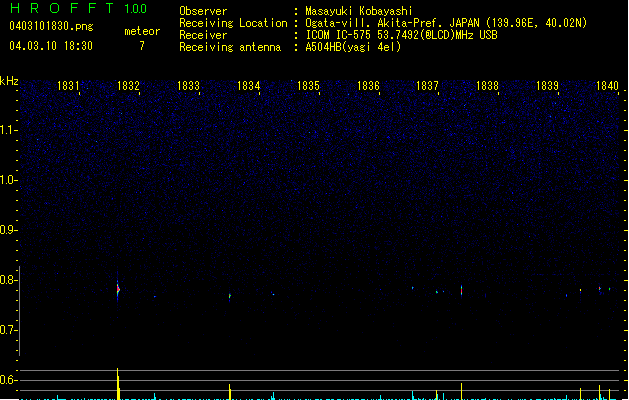Click the 1834 time axis marker
The image size is (629, 400).
click(x=248, y=86)
